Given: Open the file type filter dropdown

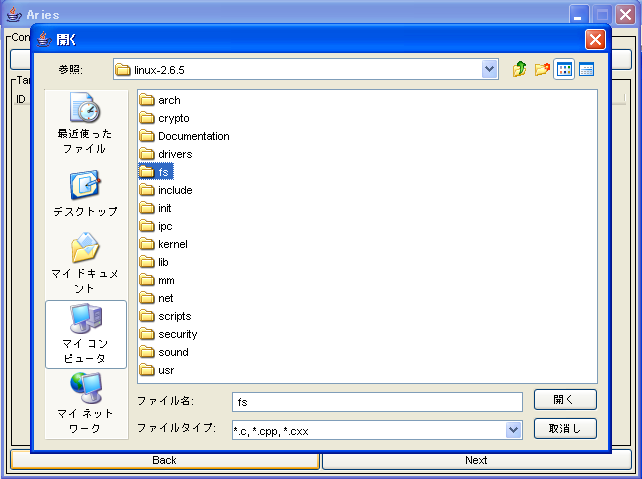Looking at the screenshot, I should [x=513, y=430].
